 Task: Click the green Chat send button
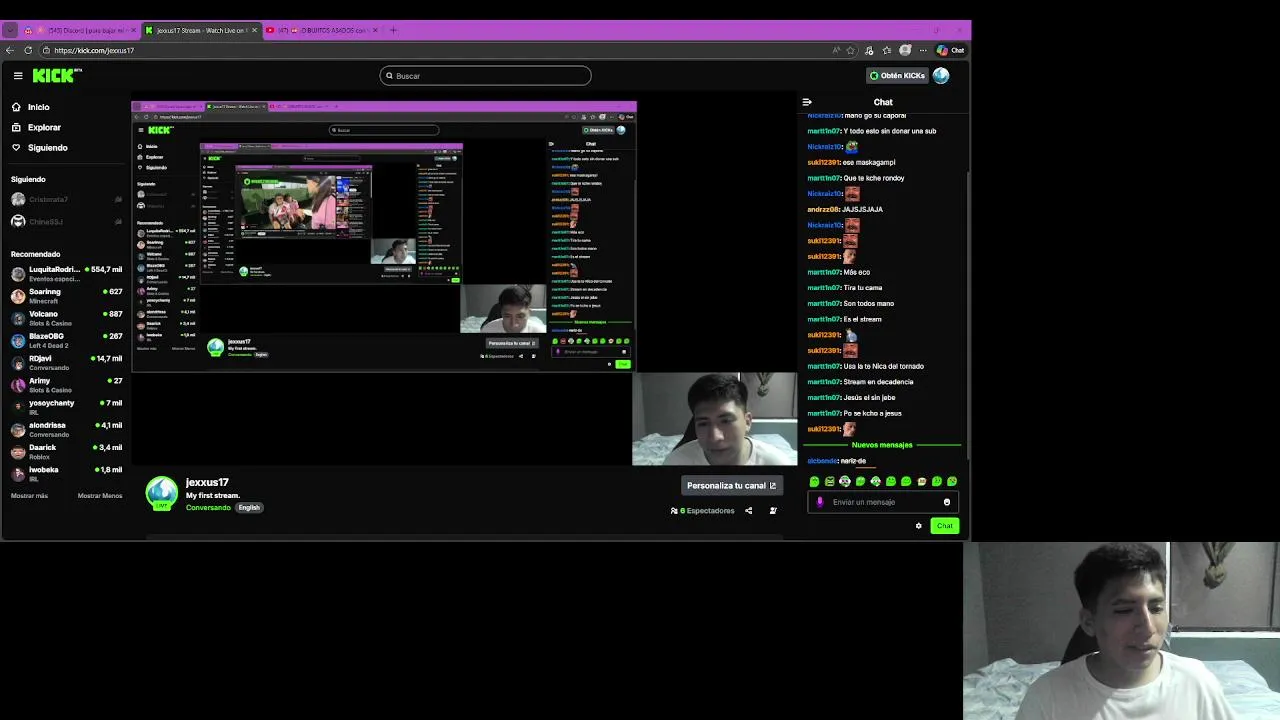945,526
